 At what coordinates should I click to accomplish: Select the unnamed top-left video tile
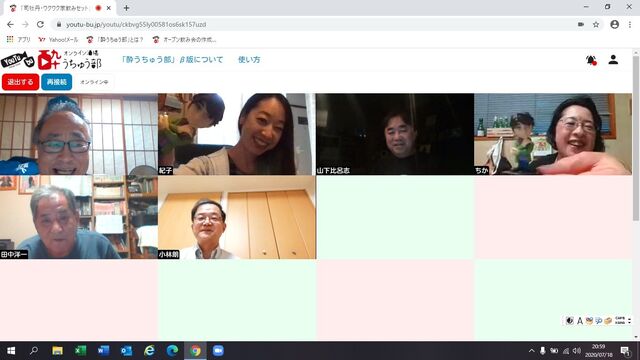pos(79,134)
